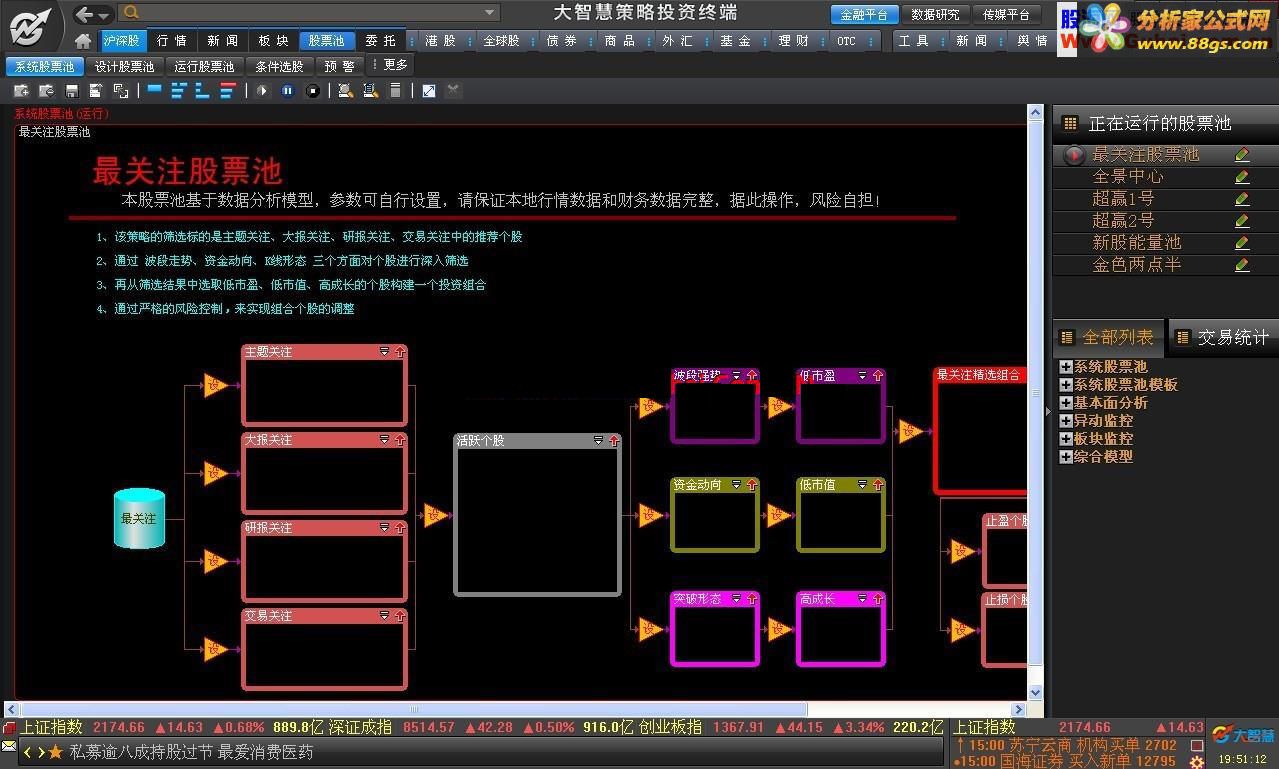The height and width of the screenshot is (769, 1279).
Task: Click the back arrow navigation button
Action: [85, 14]
